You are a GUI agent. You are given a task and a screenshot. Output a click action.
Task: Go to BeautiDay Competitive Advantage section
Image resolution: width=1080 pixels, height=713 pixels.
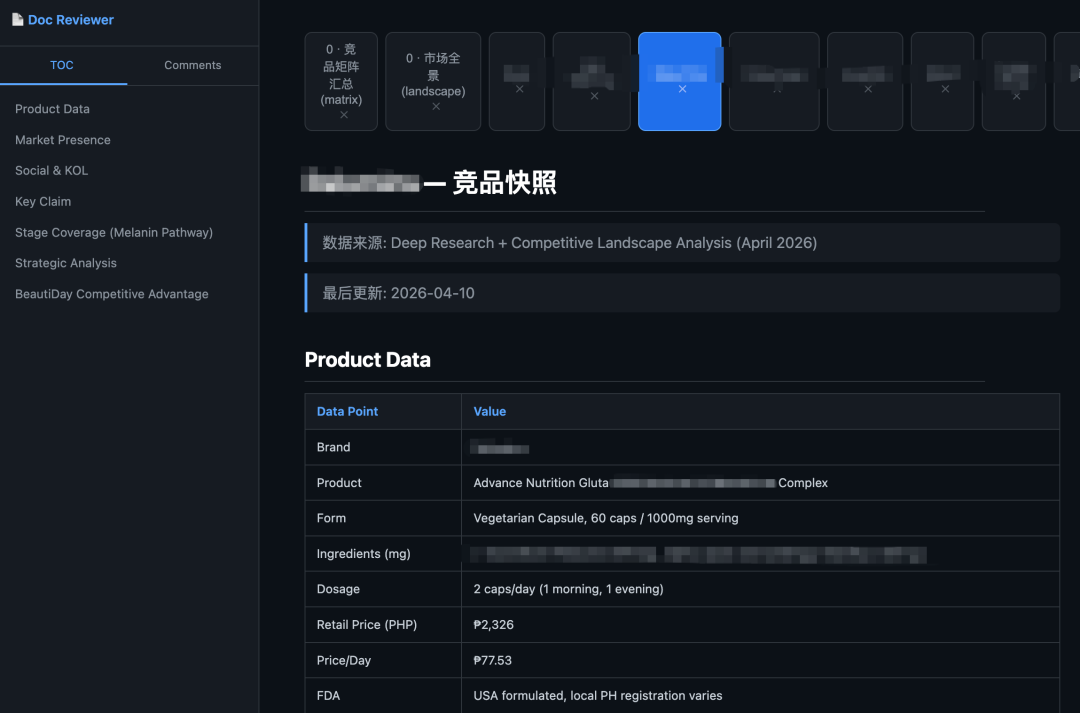tap(112, 293)
